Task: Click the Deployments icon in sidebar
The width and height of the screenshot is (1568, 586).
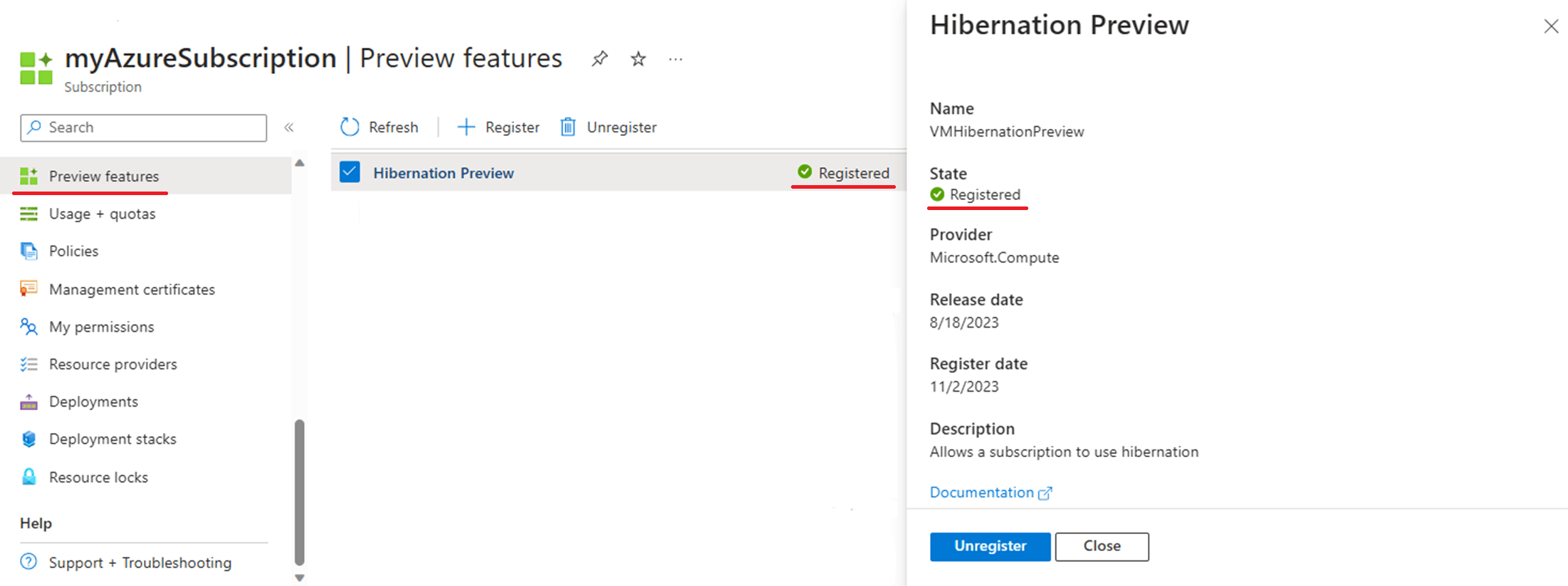Action: click(28, 402)
